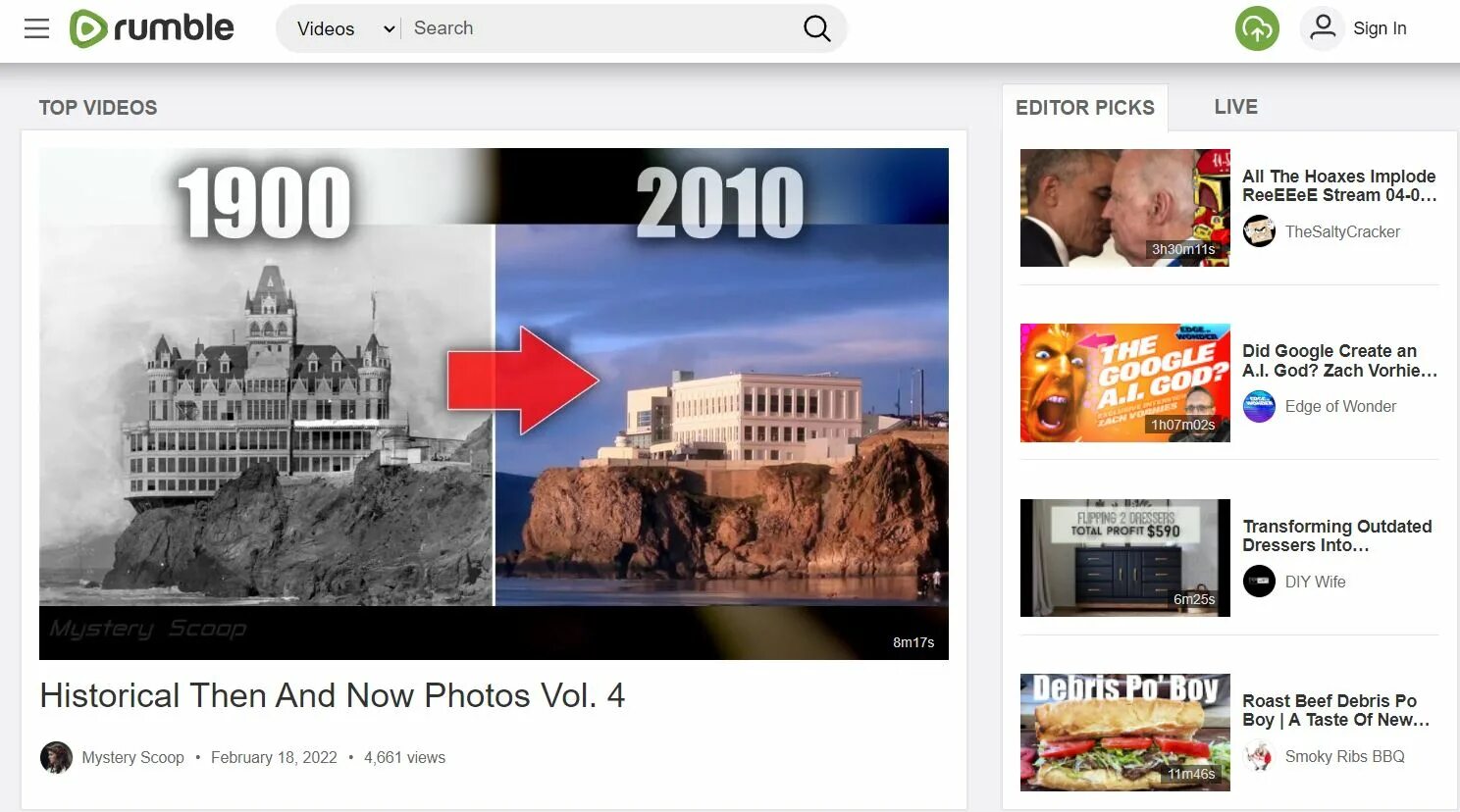Image resolution: width=1460 pixels, height=812 pixels.
Task: Click the search magnifier icon
Action: point(816,28)
